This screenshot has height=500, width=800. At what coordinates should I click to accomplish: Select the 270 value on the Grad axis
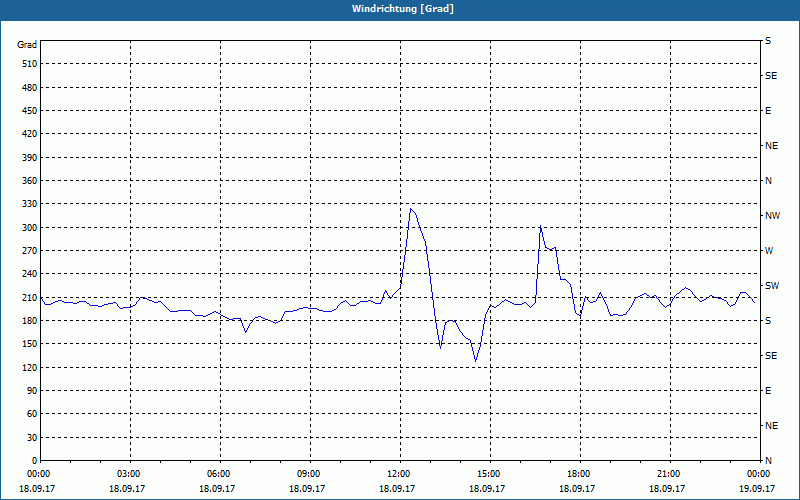click(x=30, y=251)
